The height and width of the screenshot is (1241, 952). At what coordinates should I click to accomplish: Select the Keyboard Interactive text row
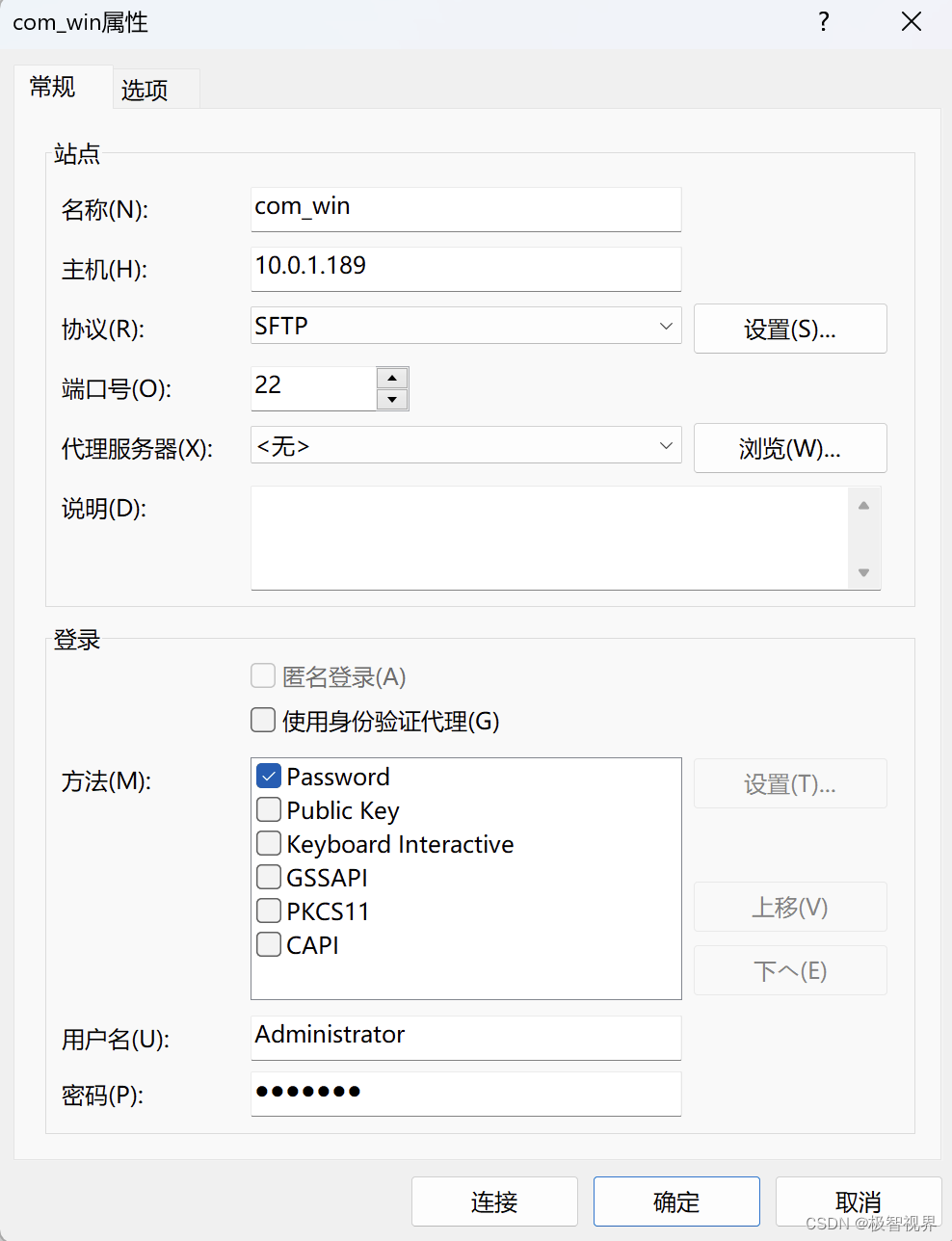pos(400,844)
